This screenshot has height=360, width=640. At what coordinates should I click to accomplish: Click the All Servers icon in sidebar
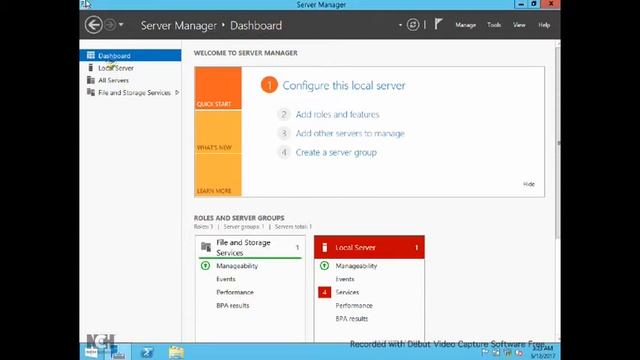pyautogui.click(x=91, y=80)
